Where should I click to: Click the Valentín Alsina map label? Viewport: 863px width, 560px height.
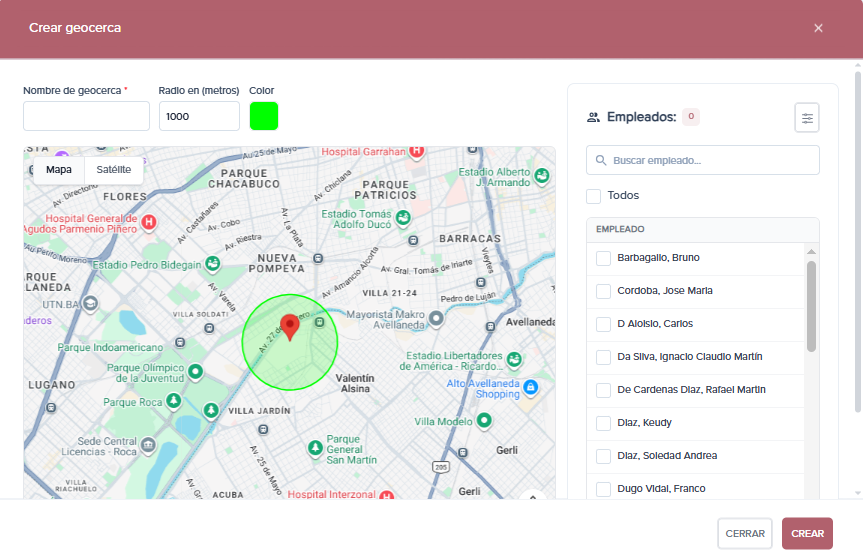pos(355,383)
